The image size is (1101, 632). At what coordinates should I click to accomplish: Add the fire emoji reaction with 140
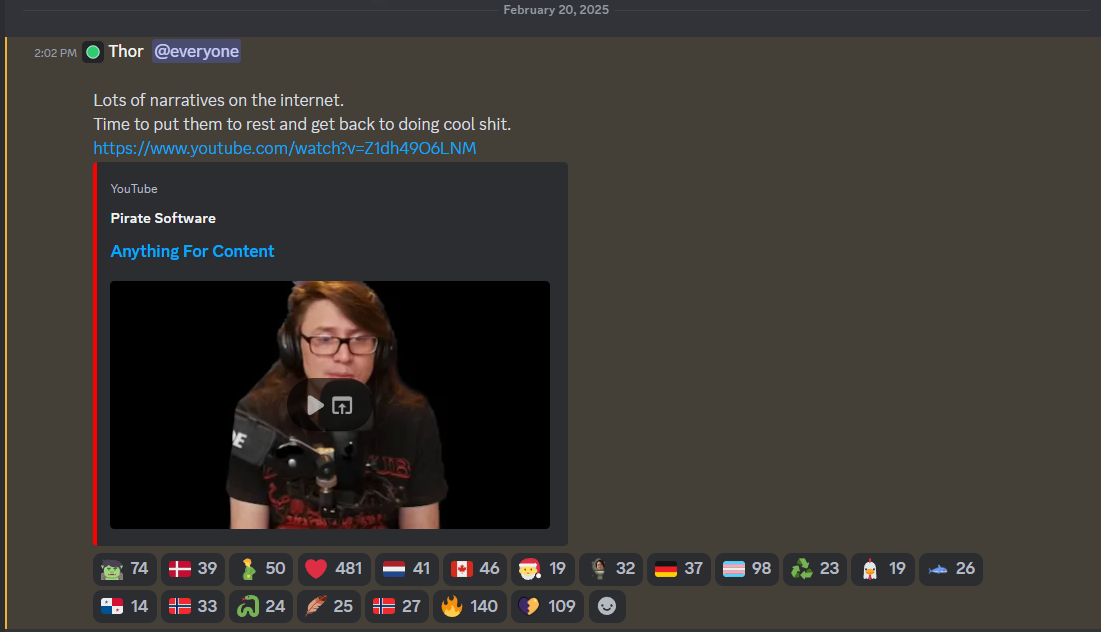470,606
